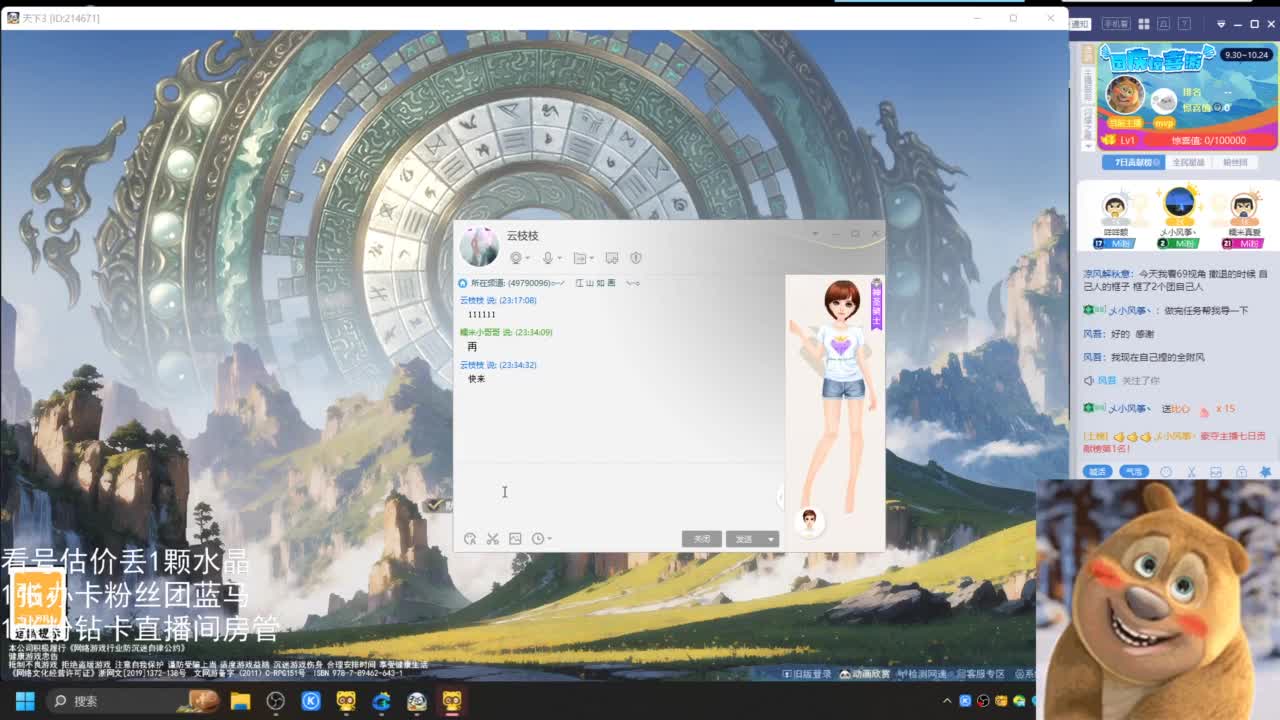Image resolution: width=1280 pixels, height=720 pixels.
Task: Open emoji picker in chat toolbar
Action: point(470,539)
